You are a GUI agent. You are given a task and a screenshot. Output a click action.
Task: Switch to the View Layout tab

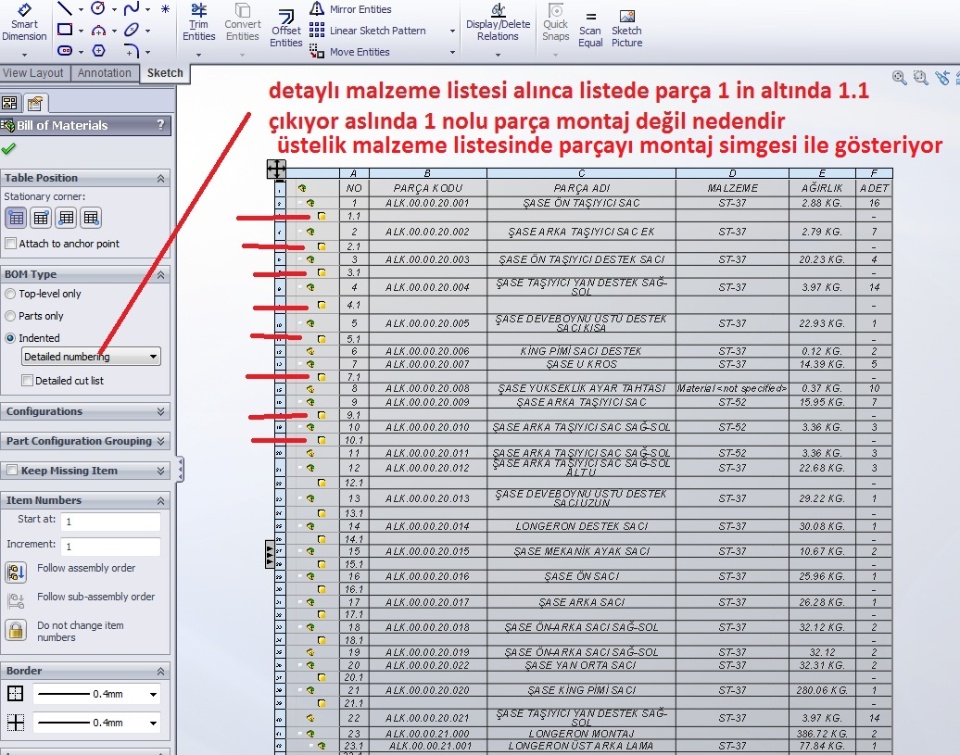(x=33, y=73)
